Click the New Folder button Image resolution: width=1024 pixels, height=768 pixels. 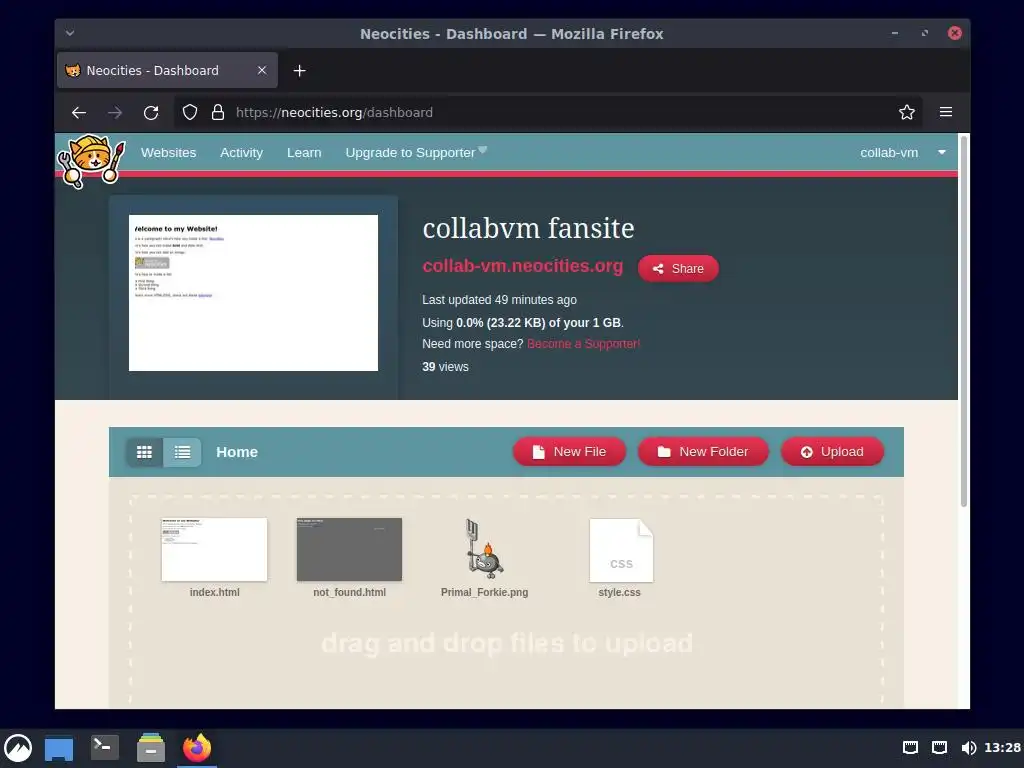pyautogui.click(x=703, y=452)
